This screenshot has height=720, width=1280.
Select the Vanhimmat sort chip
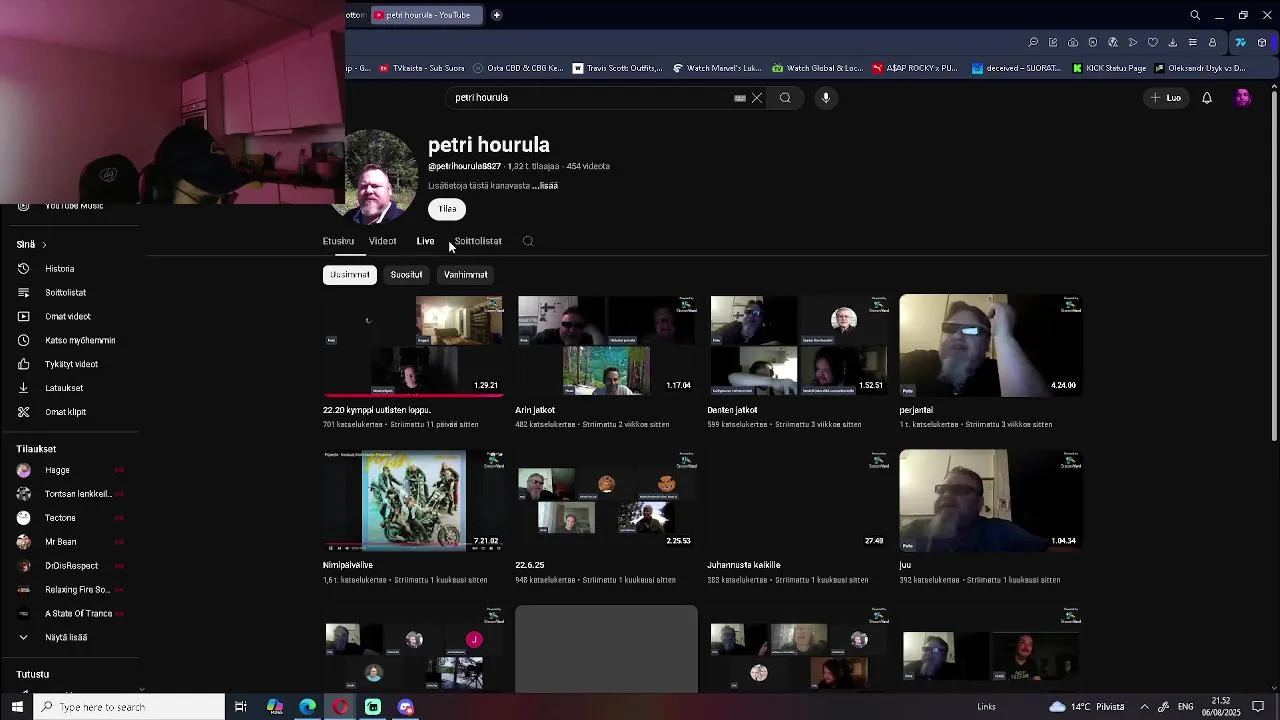(x=466, y=274)
